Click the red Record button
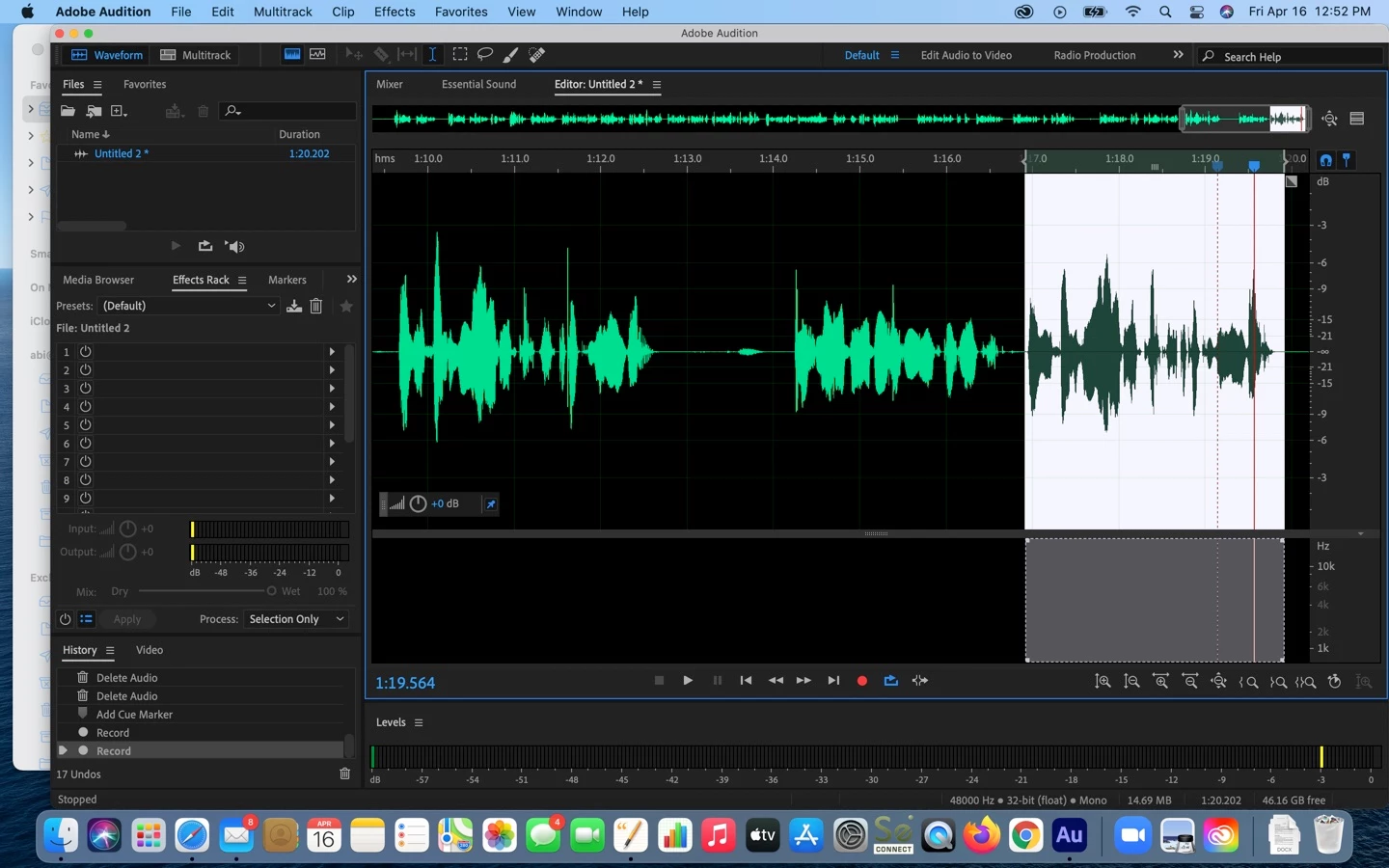This screenshot has height=868, width=1389. (x=862, y=681)
